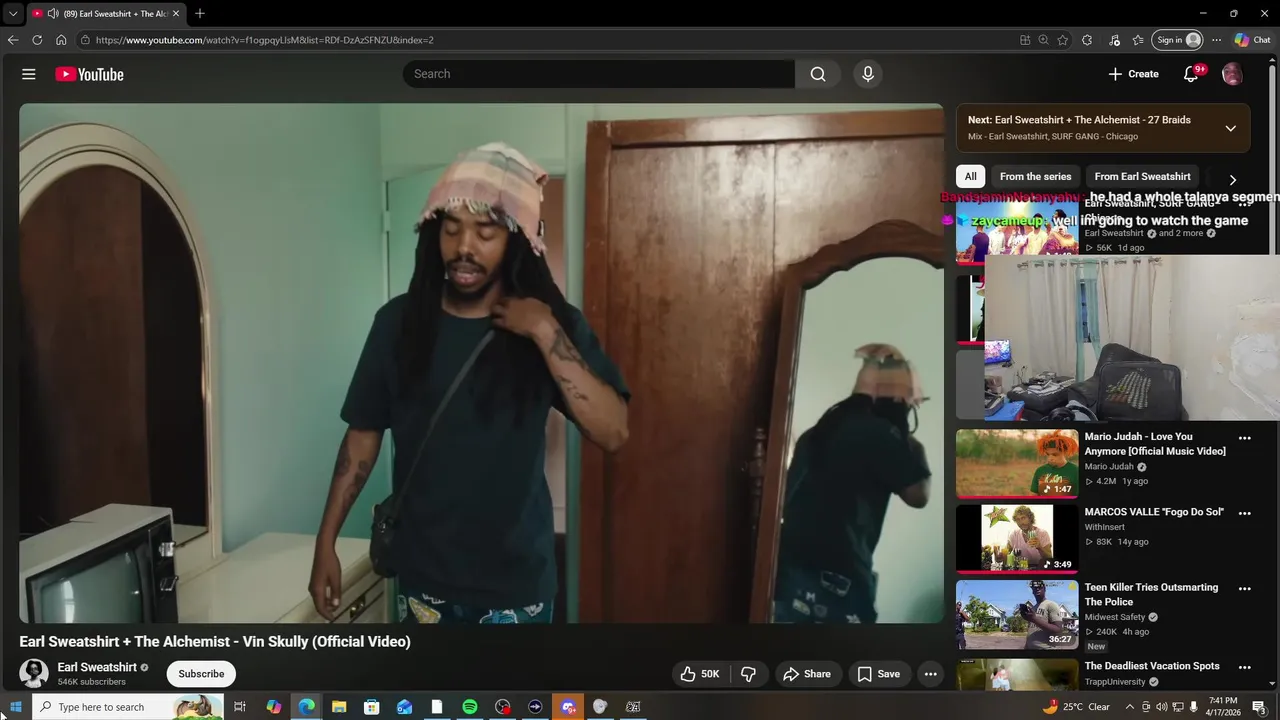Like the Vin Skully video

(700, 674)
